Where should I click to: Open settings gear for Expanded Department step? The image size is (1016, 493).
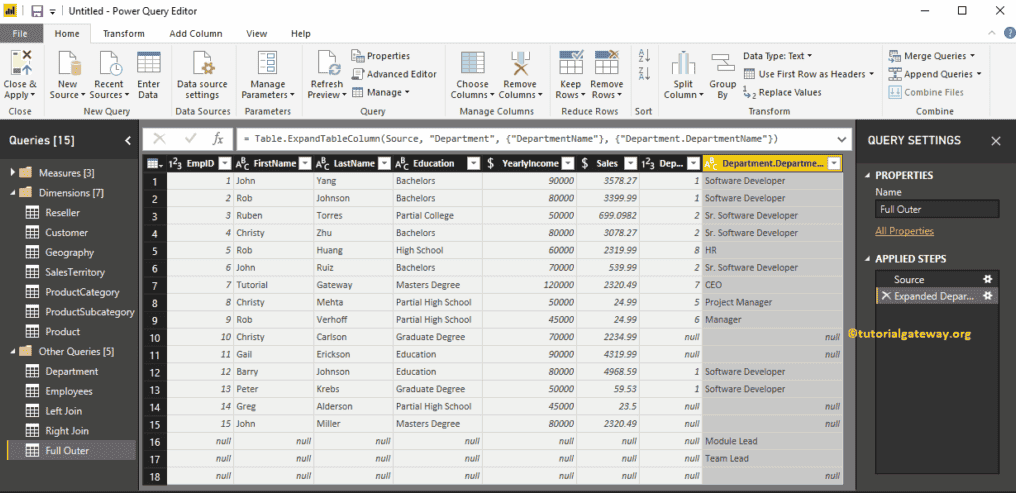tap(987, 295)
